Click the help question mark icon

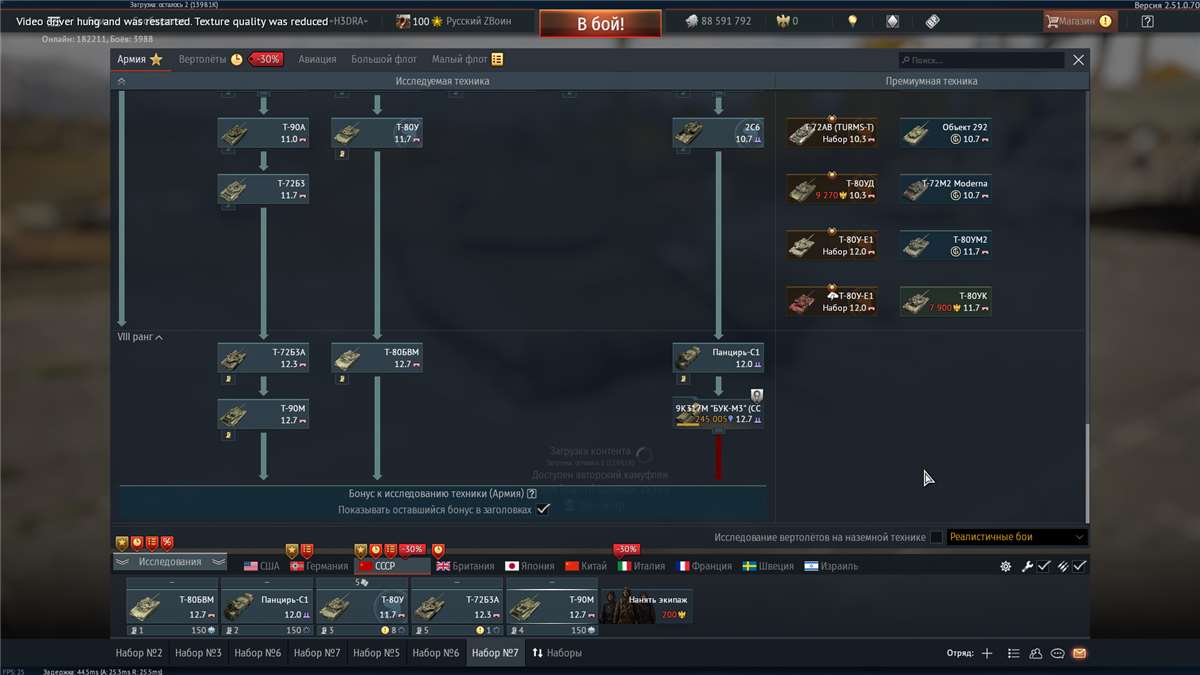tap(1147, 21)
